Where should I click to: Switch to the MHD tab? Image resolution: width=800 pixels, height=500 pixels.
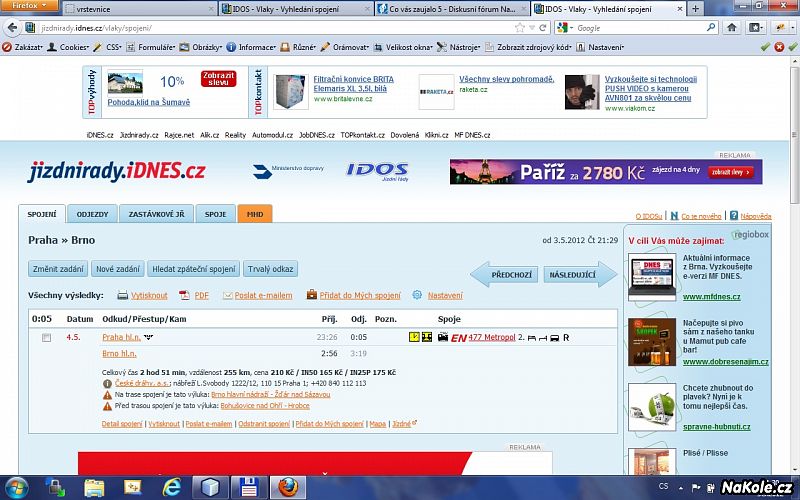[x=255, y=214]
